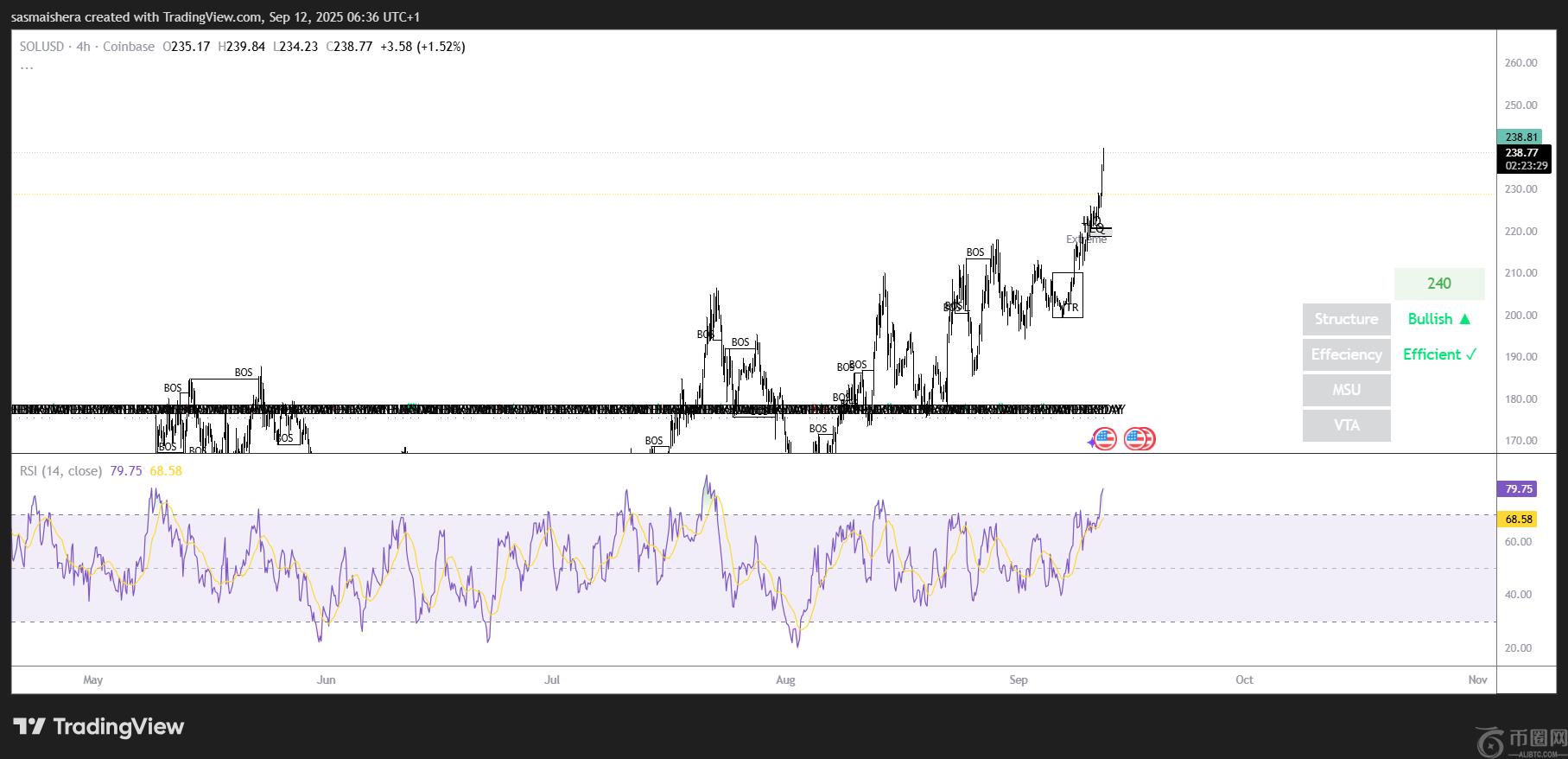
Task: Click the green 240 value cell
Action: 1438,284
